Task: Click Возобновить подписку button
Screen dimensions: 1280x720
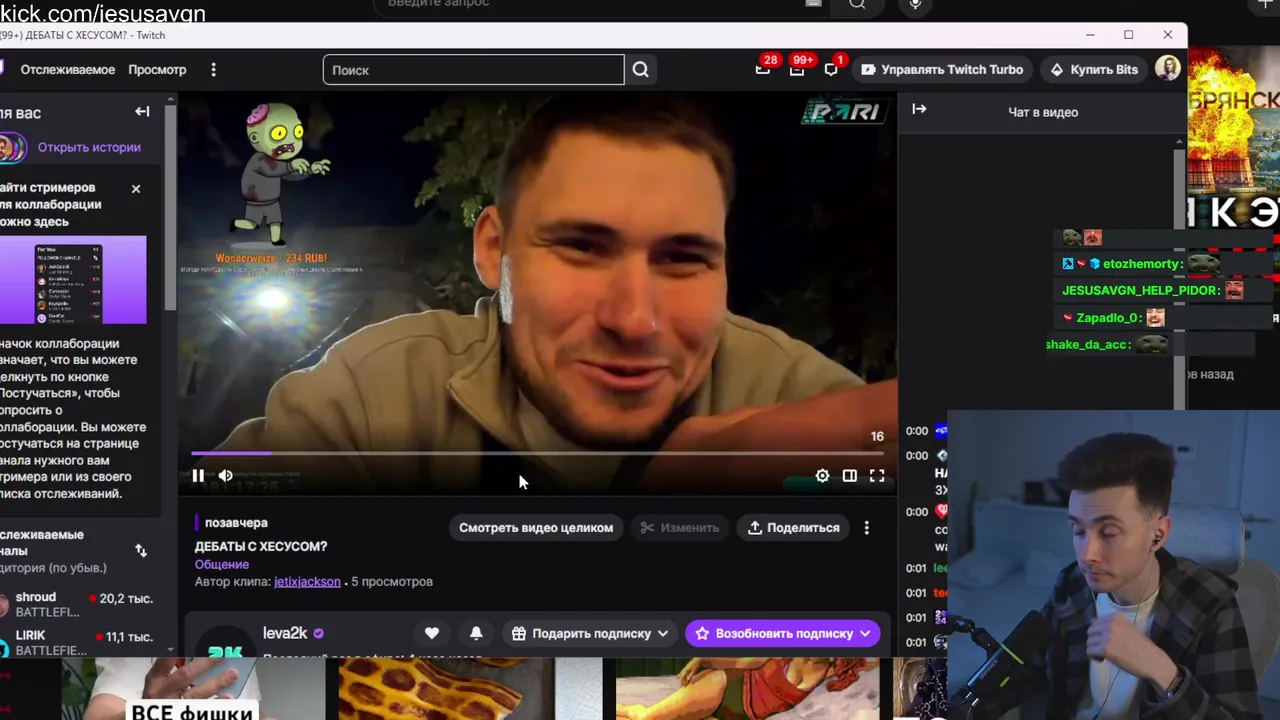Action: point(783,633)
